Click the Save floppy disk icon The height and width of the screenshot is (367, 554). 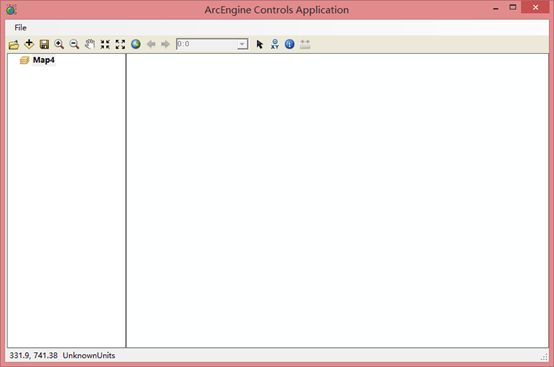click(x=44, y=44)
